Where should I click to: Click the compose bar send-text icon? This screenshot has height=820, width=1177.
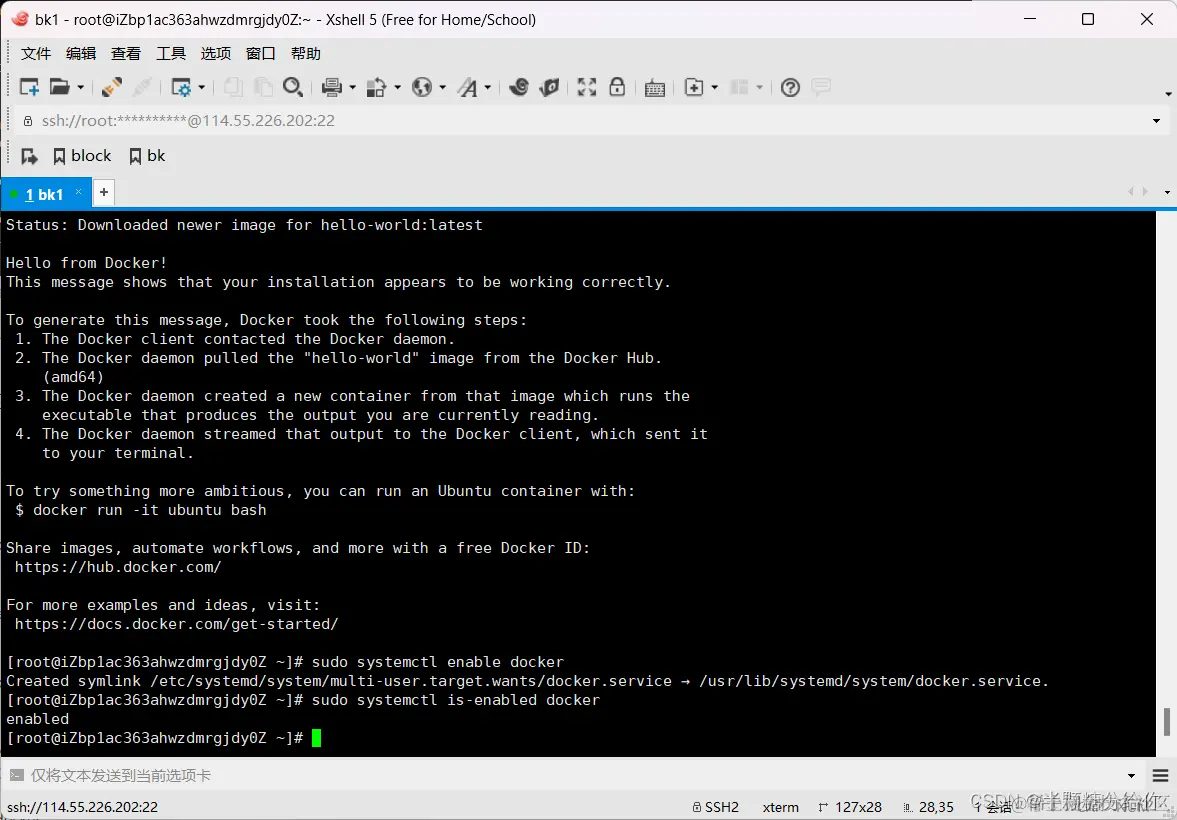(x=17, y=775)
